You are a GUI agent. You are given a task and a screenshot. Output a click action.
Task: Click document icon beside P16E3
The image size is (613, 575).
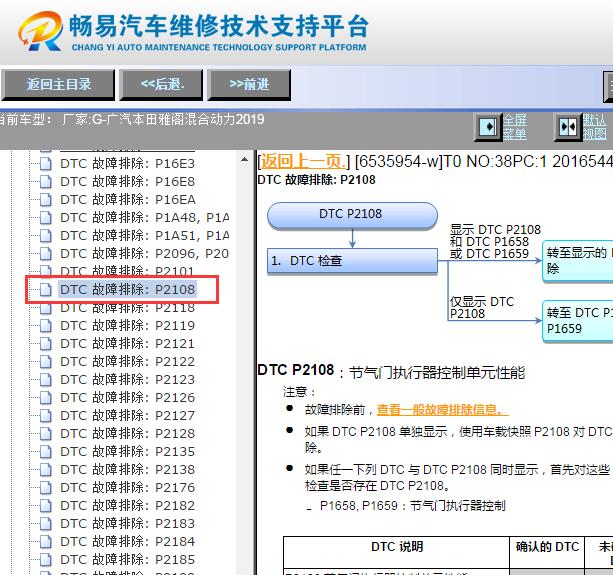click(46, 163)
